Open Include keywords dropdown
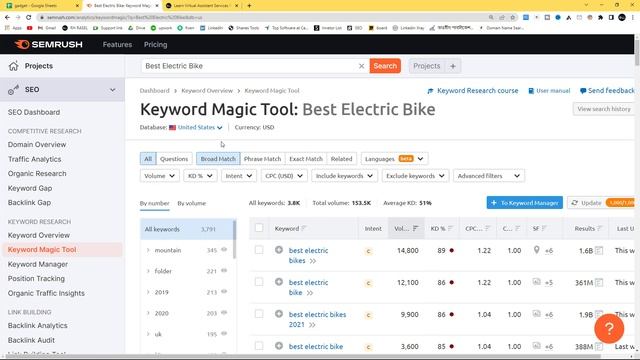The height and width of the screenshot is (360, 640). pyautogui.click(x=344, y=176)
